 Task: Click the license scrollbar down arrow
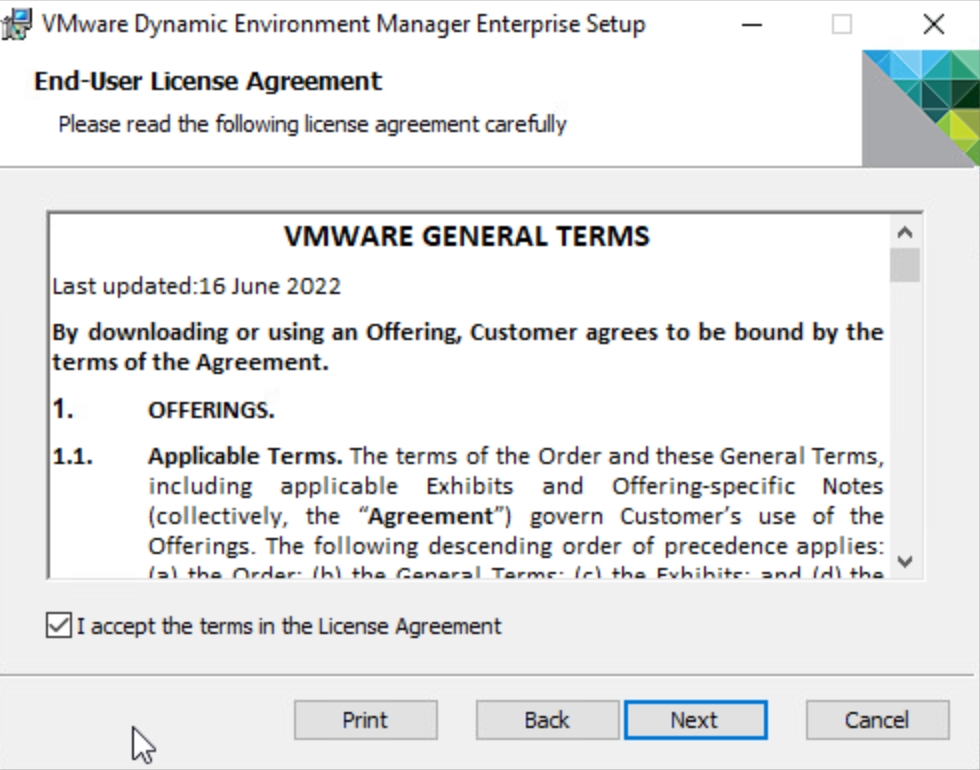[905, 562]
